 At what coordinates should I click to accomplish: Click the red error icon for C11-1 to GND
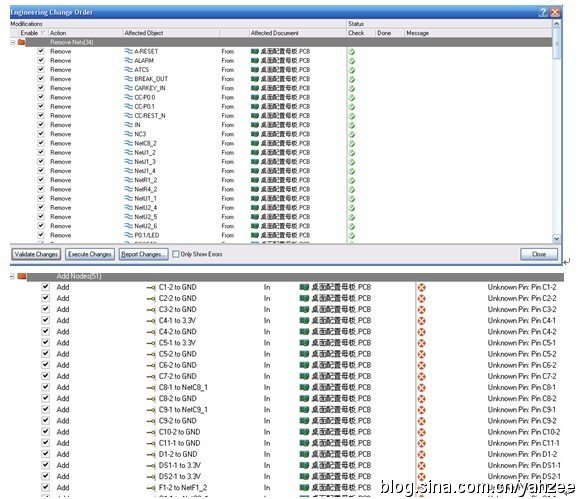click(x=421, y=443)
